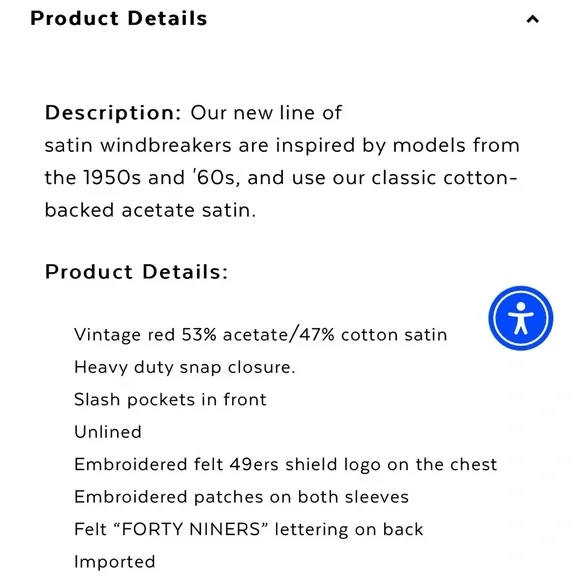This screenshot has height=580, width=580.
Task: Click 'Heavy duty snap closure' text
Action: [185, 367]
